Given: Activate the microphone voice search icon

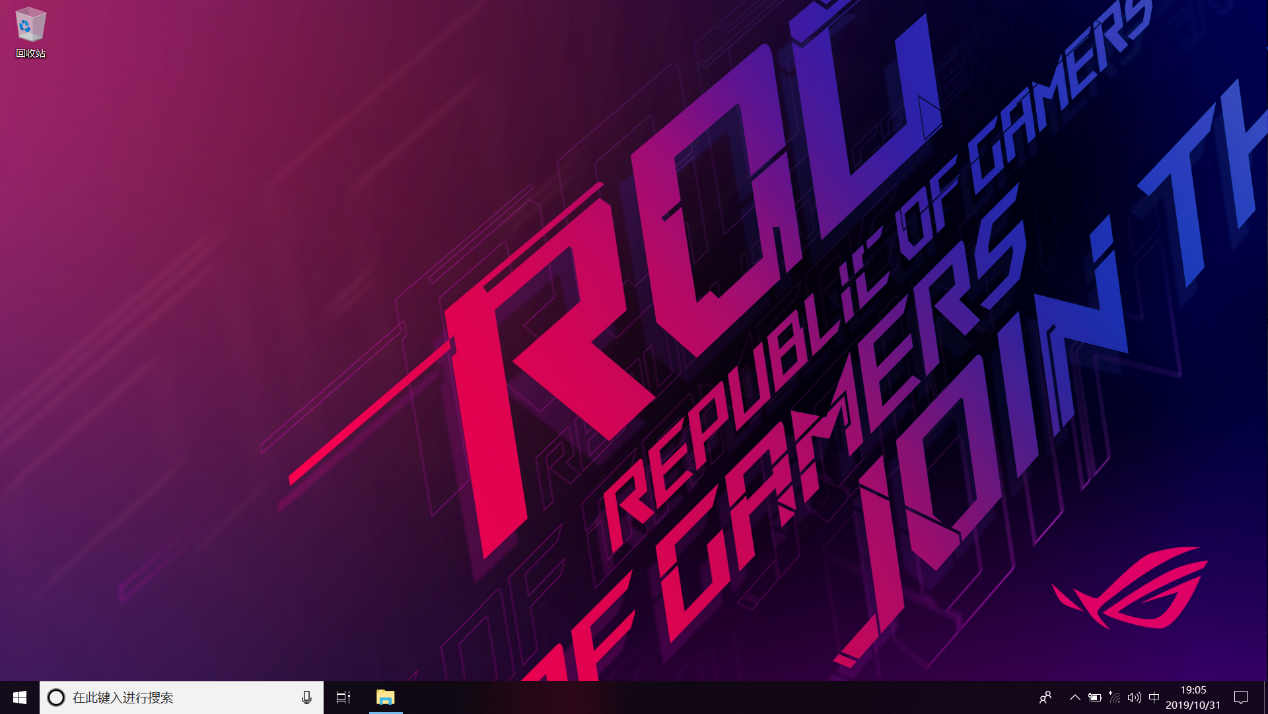Looking at the screenshot, I should pyautogui.click(x=306, y=697).
